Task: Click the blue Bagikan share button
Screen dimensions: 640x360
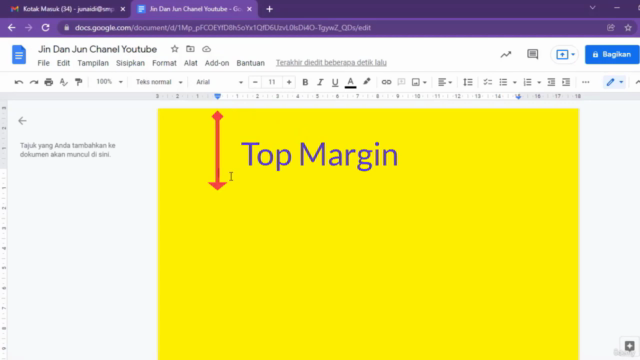Action: pyautogui.click(x=612, y=54)
